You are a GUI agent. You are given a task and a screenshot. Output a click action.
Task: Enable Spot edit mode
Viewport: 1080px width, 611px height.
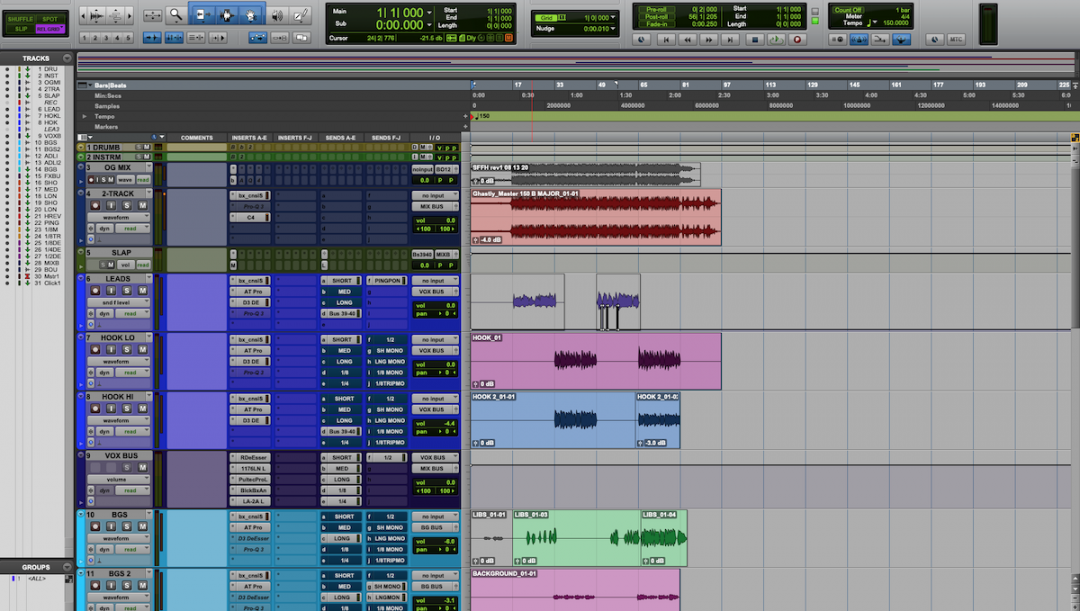click(x=50, y=19)
